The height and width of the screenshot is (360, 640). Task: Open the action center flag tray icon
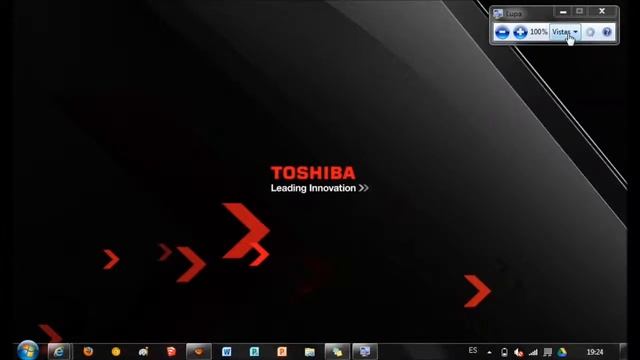pos(548,352)
